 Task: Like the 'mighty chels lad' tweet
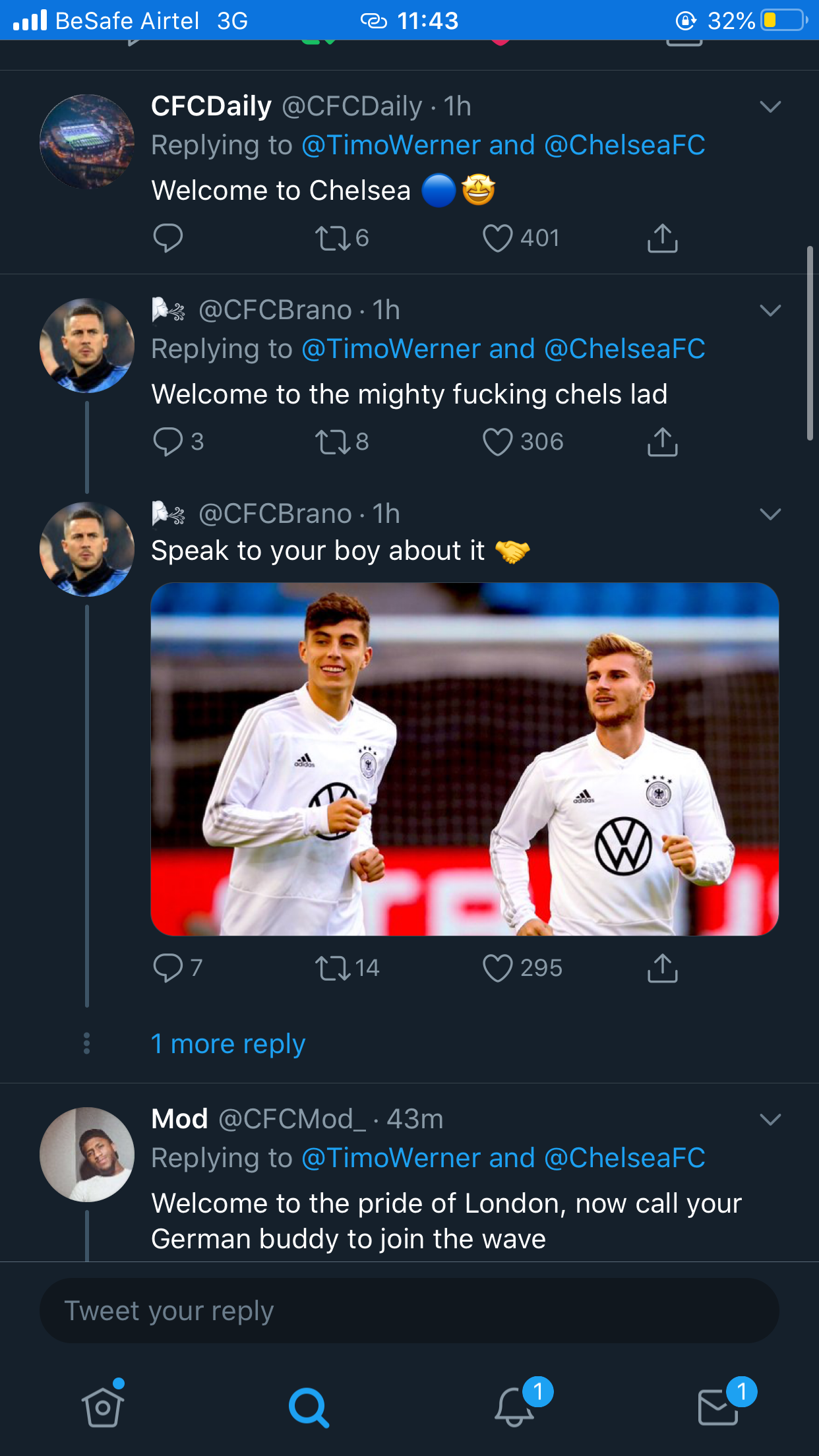click(498, 442)
